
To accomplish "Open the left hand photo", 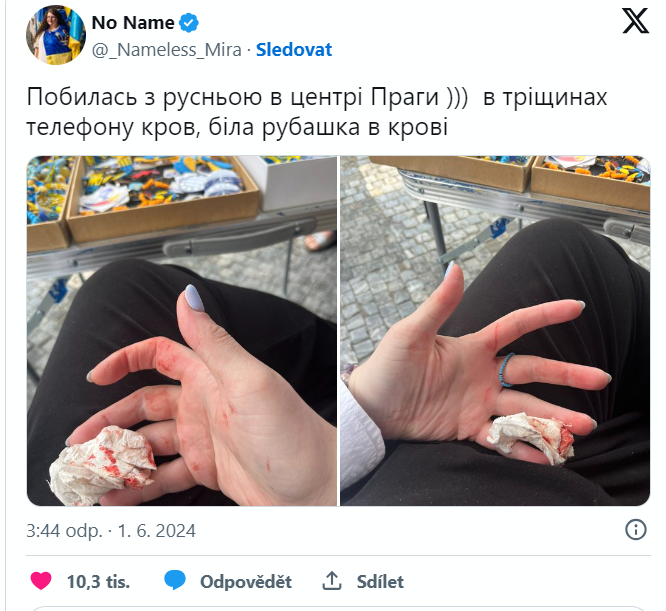I will pos(182,331).
